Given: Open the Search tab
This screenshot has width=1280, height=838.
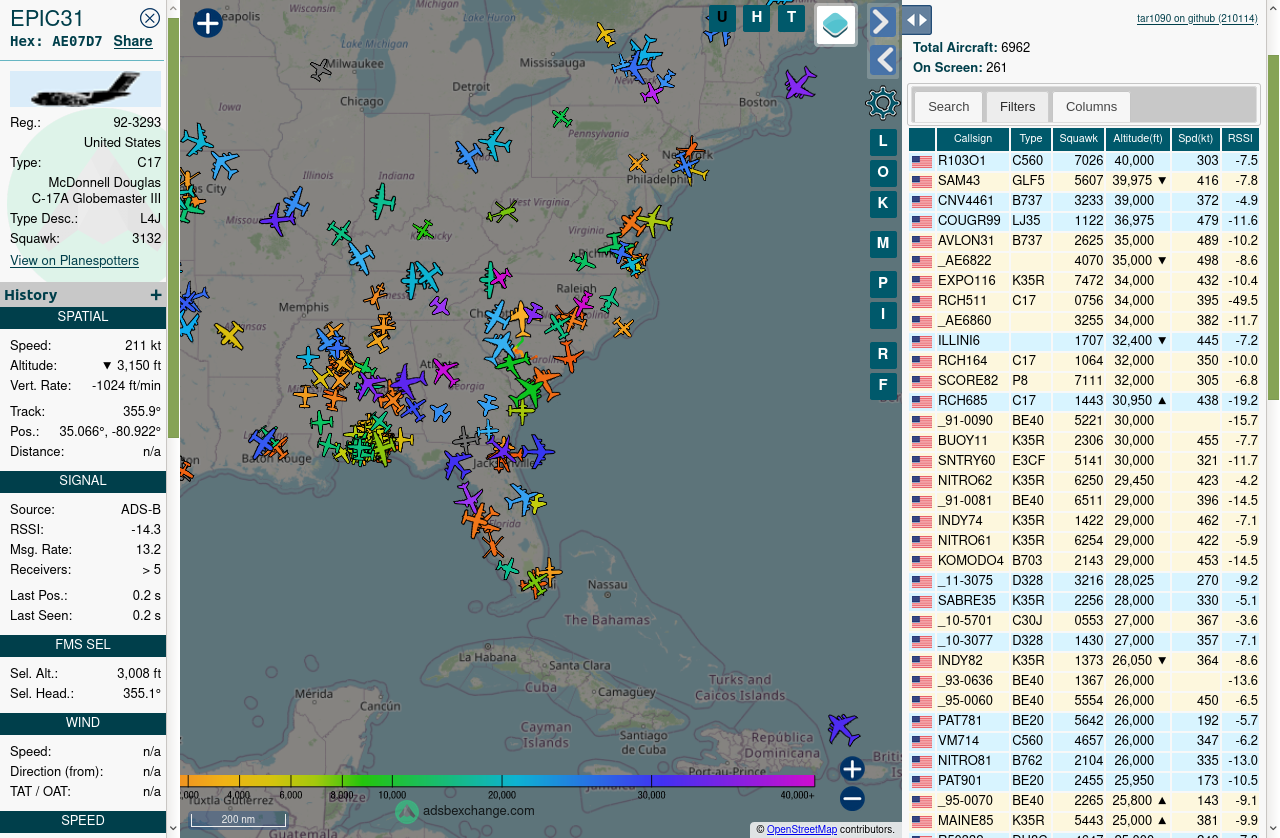Looking at the screenshot, I should click(x=948, y=107).
